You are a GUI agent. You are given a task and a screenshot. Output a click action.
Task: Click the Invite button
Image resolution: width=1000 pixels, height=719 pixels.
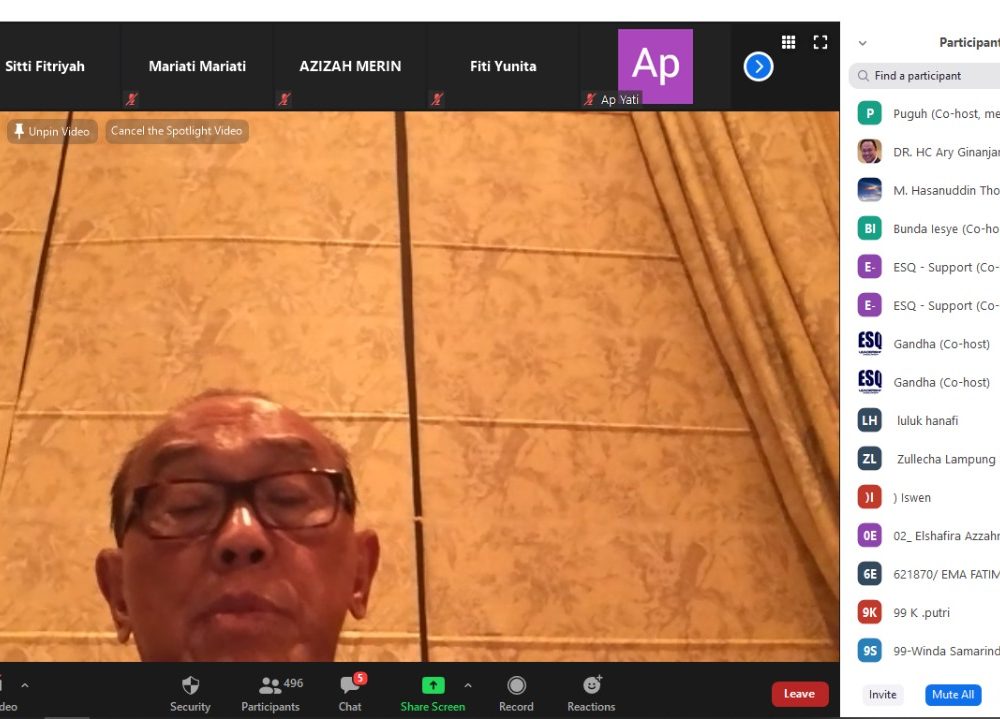pos(882,694)
